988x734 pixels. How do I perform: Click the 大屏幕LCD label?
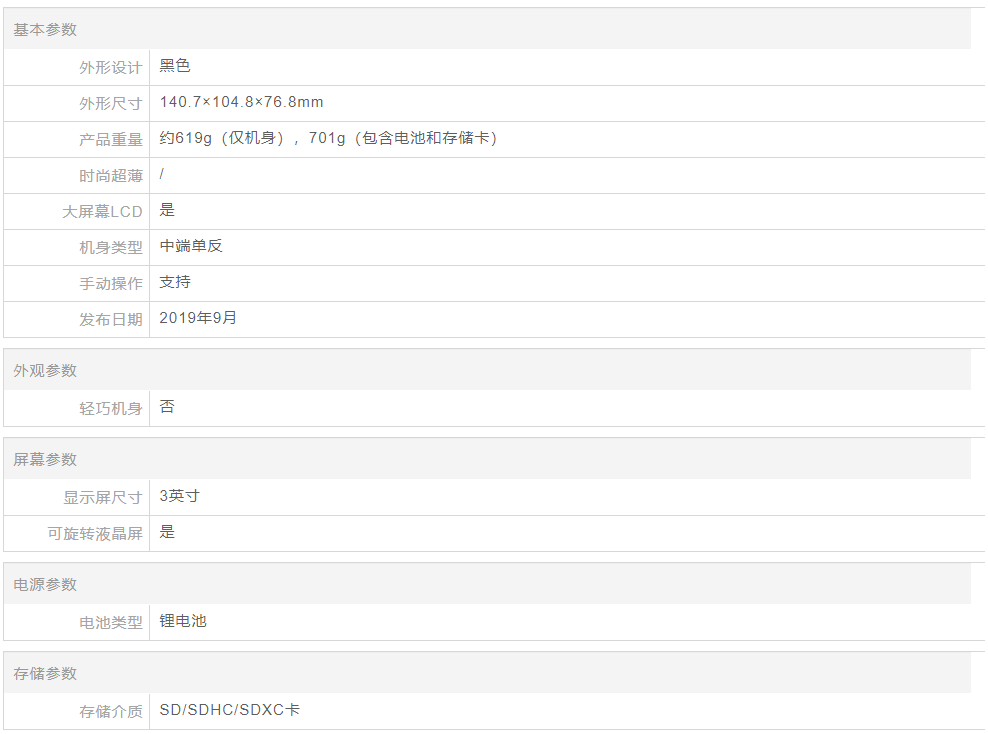(x=103, y=212)
